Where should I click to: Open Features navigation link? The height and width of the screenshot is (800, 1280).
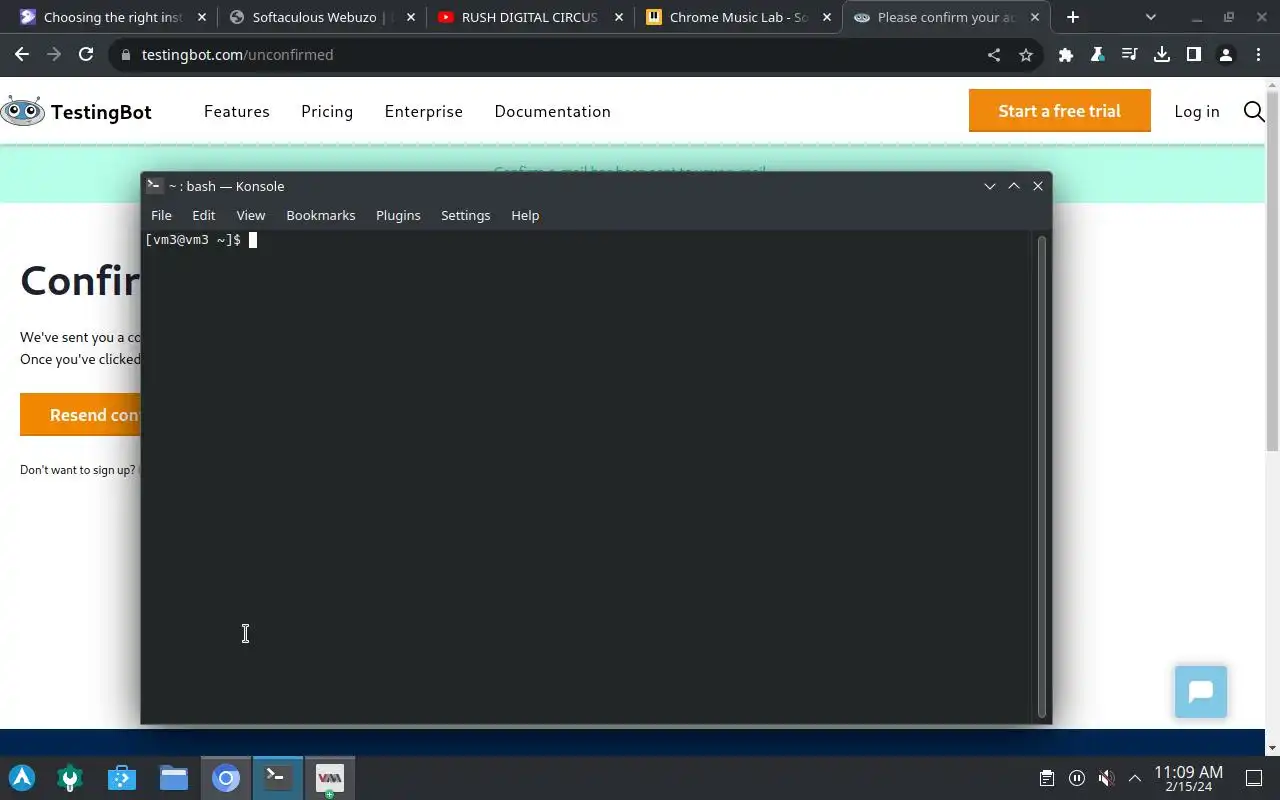[x=237, y=111]
